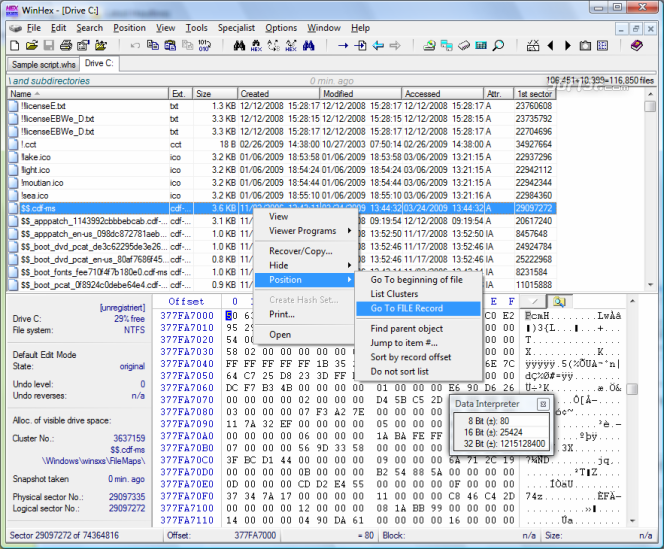The image size is (664, 549).
Task: Open the Tools menu
Action: click(x=196, y=28)
